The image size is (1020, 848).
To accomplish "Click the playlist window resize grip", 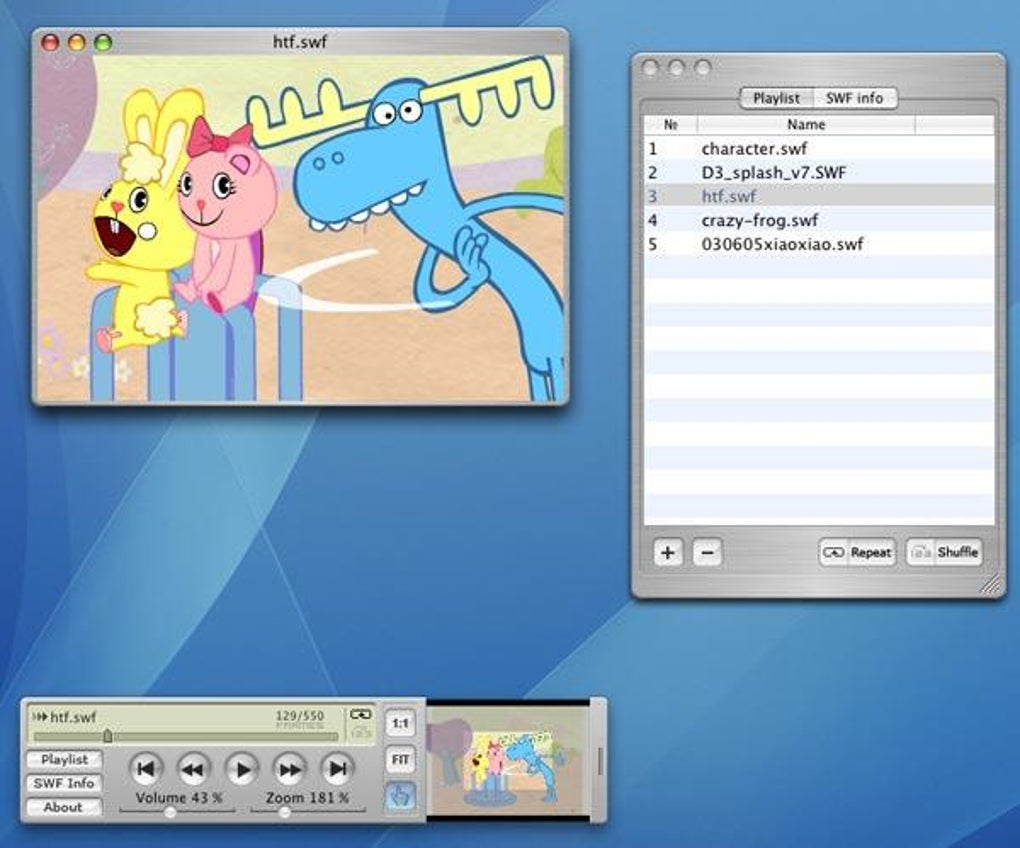I will tap(992, 584).
